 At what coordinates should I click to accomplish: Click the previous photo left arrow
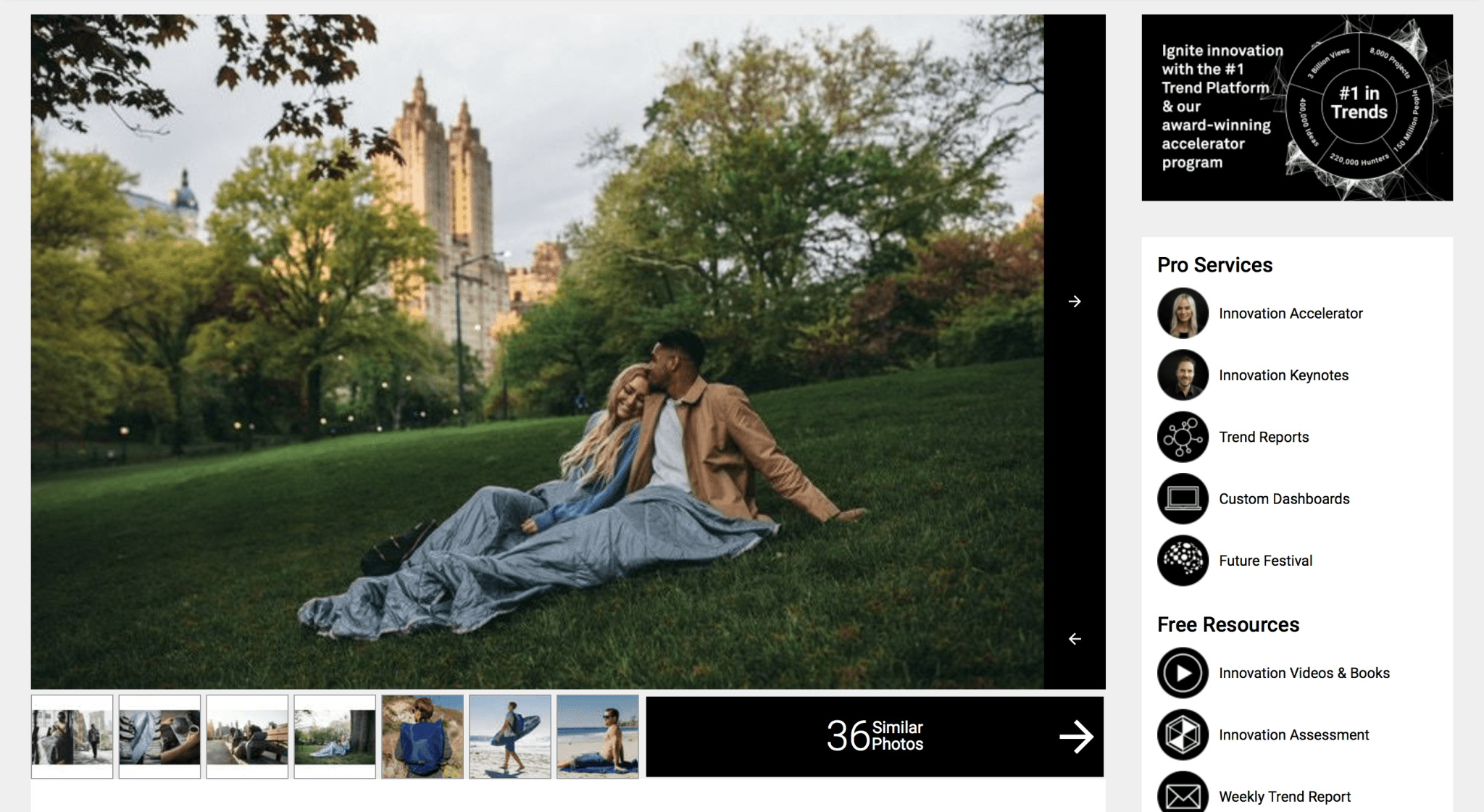[1075, 639]
